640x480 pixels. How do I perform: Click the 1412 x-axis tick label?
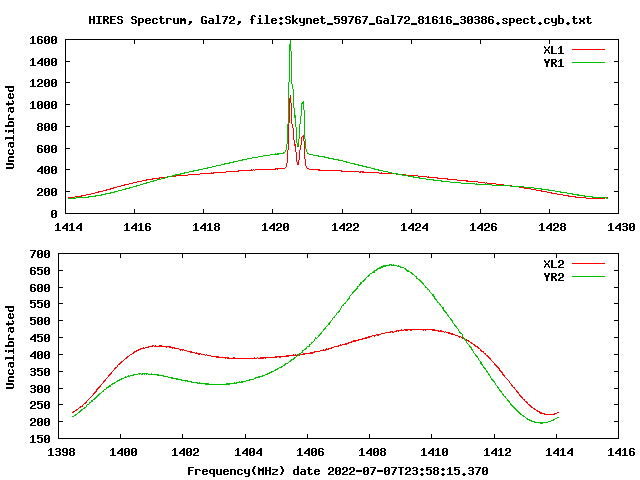497,452
